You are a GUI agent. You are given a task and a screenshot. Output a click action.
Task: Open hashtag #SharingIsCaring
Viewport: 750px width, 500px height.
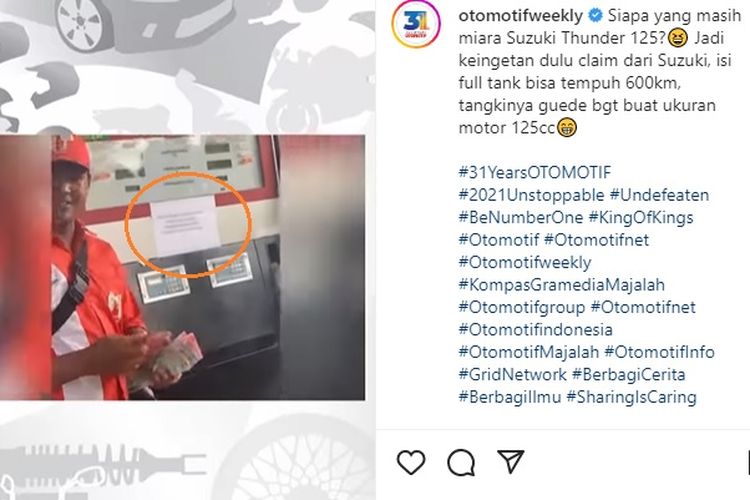click(x=631, y=397)
